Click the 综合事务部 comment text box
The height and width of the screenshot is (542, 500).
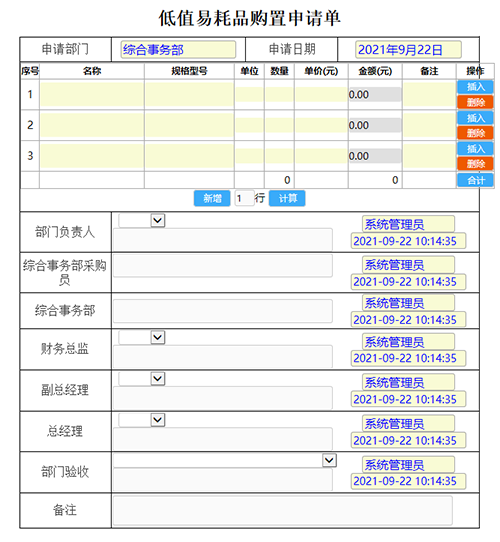223,311
